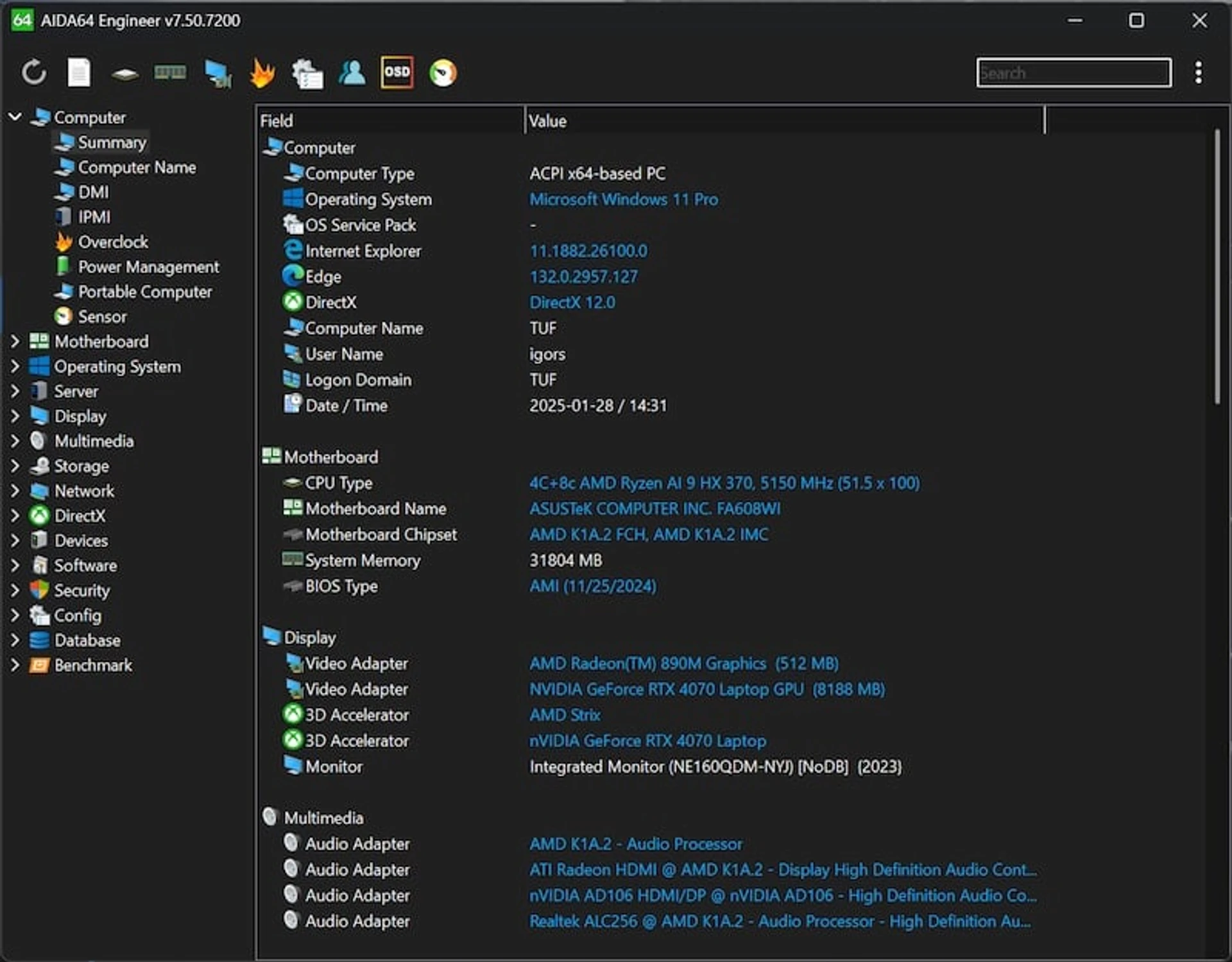Click the DirectX Xbox icon in the field list

pyautogui.click(x=293, y=301)
